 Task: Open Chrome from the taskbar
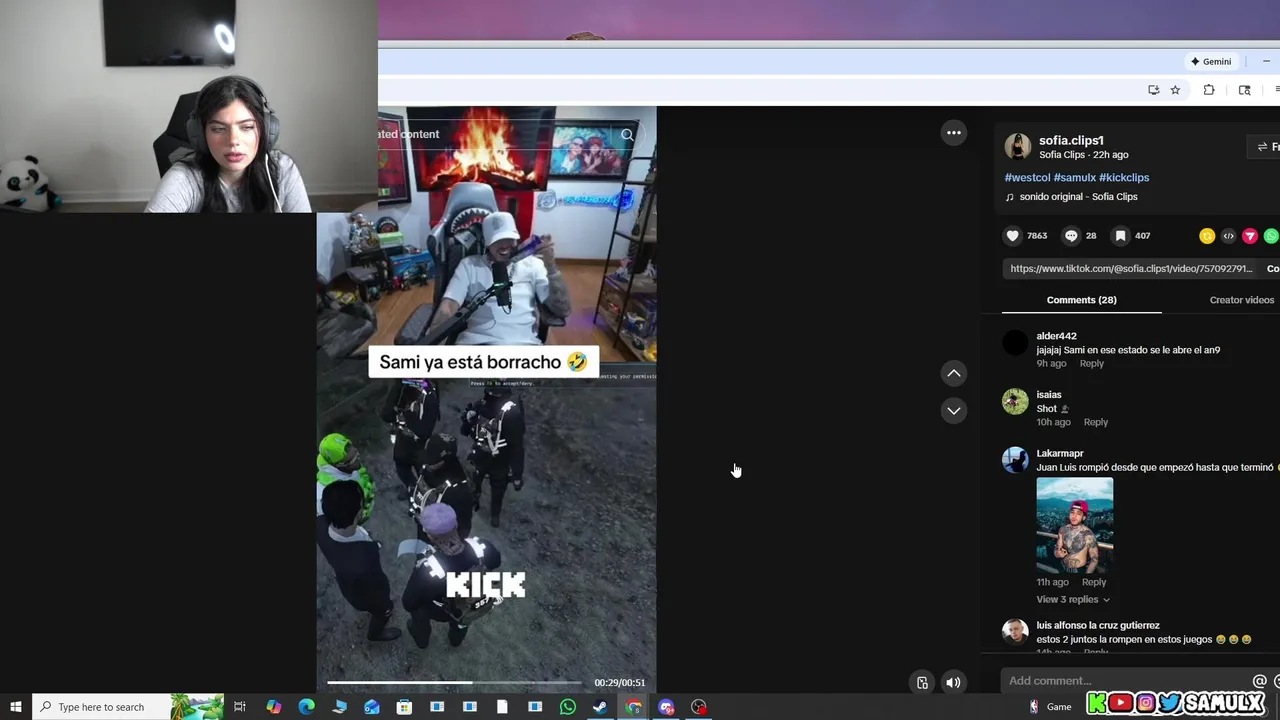tap(634, 707)
